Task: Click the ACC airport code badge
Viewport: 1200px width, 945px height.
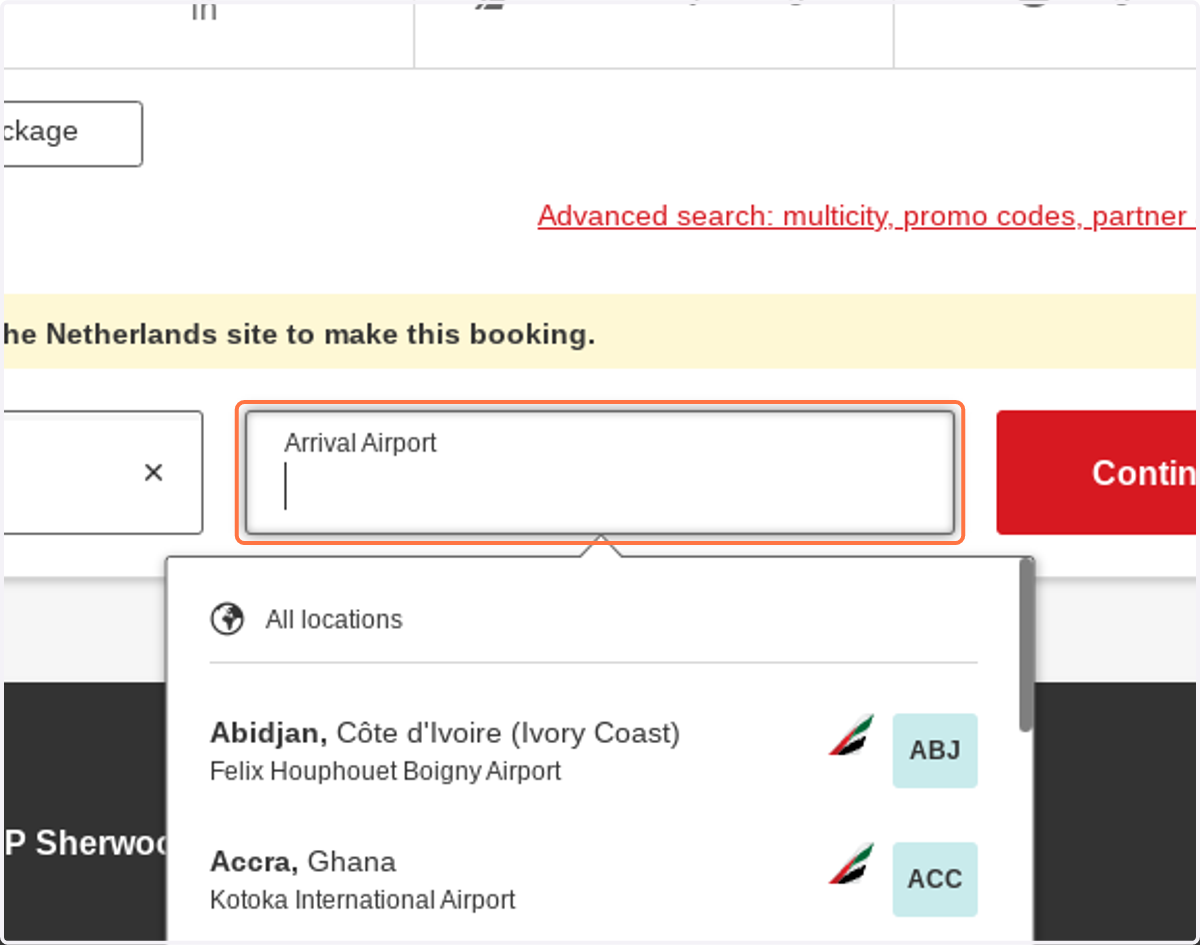Action: pyautogui.click(x=935, y=879)
